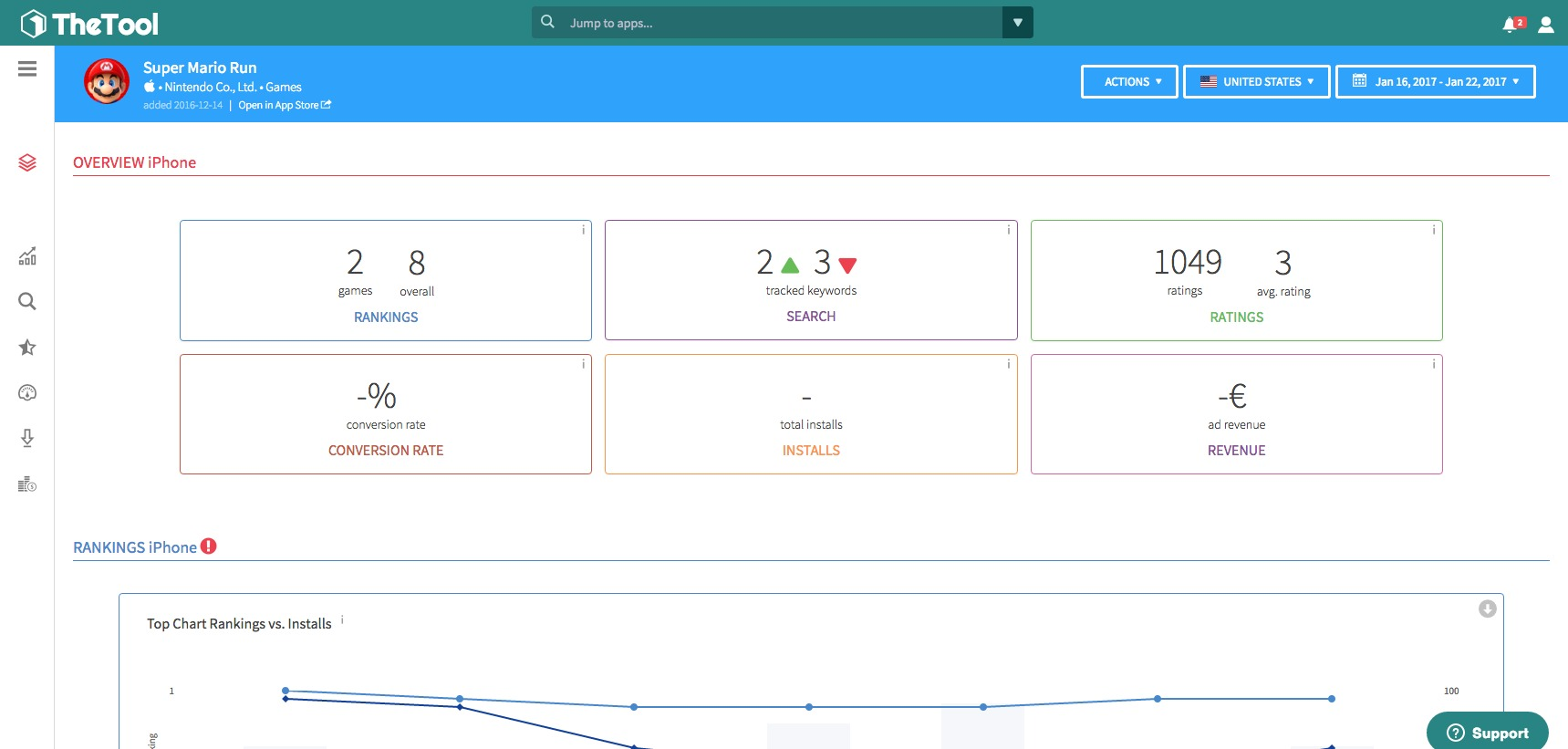Open the ratings star icon in sidebar
1568x749 pixels.
coord(27,348)
